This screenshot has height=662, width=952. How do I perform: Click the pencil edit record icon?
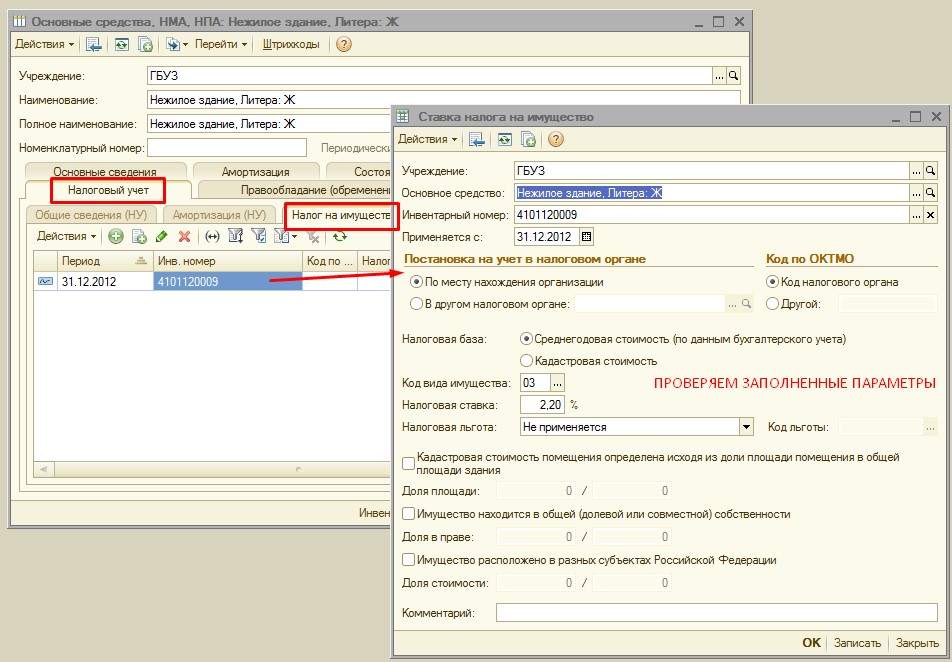click(x=161, y=236)
